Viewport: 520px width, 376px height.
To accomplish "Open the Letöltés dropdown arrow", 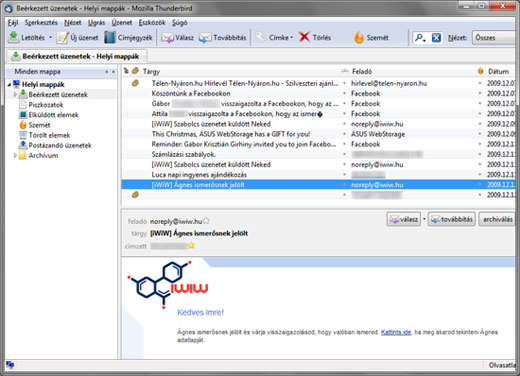I will click(x=50, y=38).
